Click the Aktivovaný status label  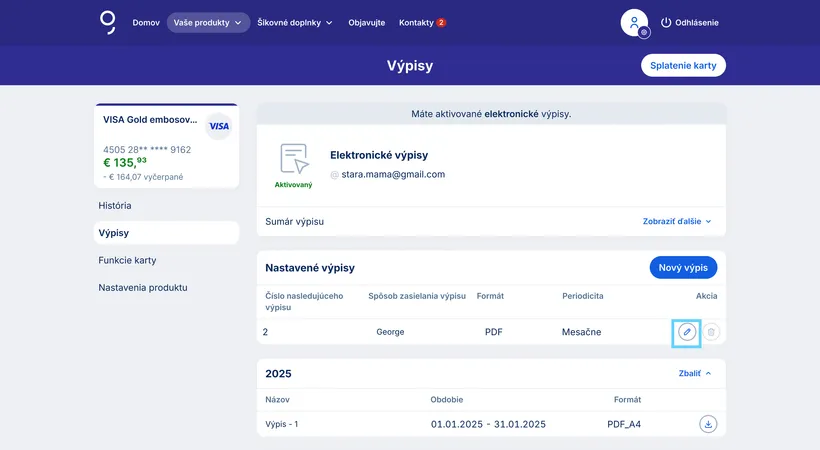point(293,185)
